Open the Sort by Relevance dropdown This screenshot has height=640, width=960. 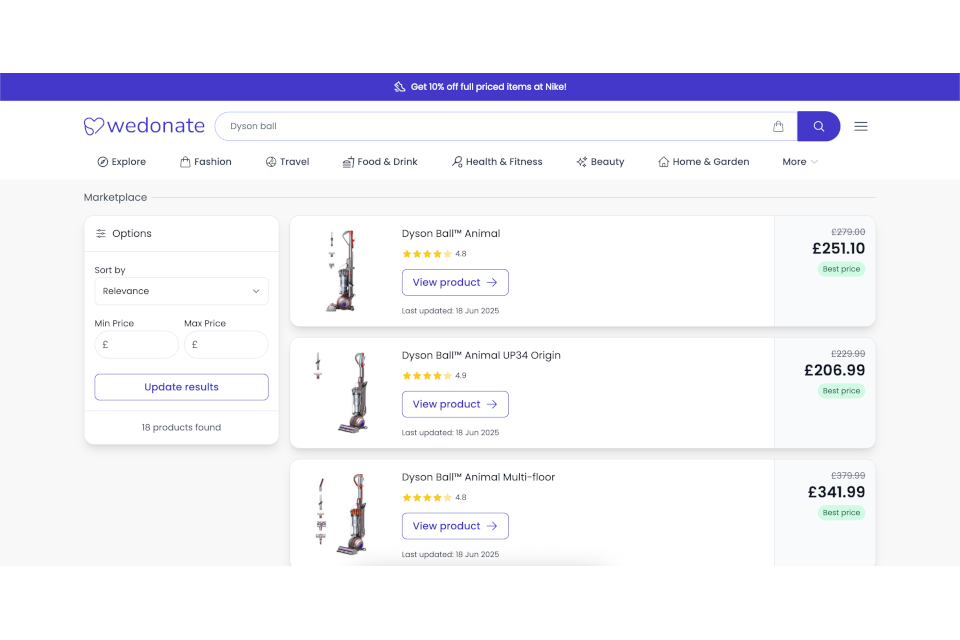[181, 291]
